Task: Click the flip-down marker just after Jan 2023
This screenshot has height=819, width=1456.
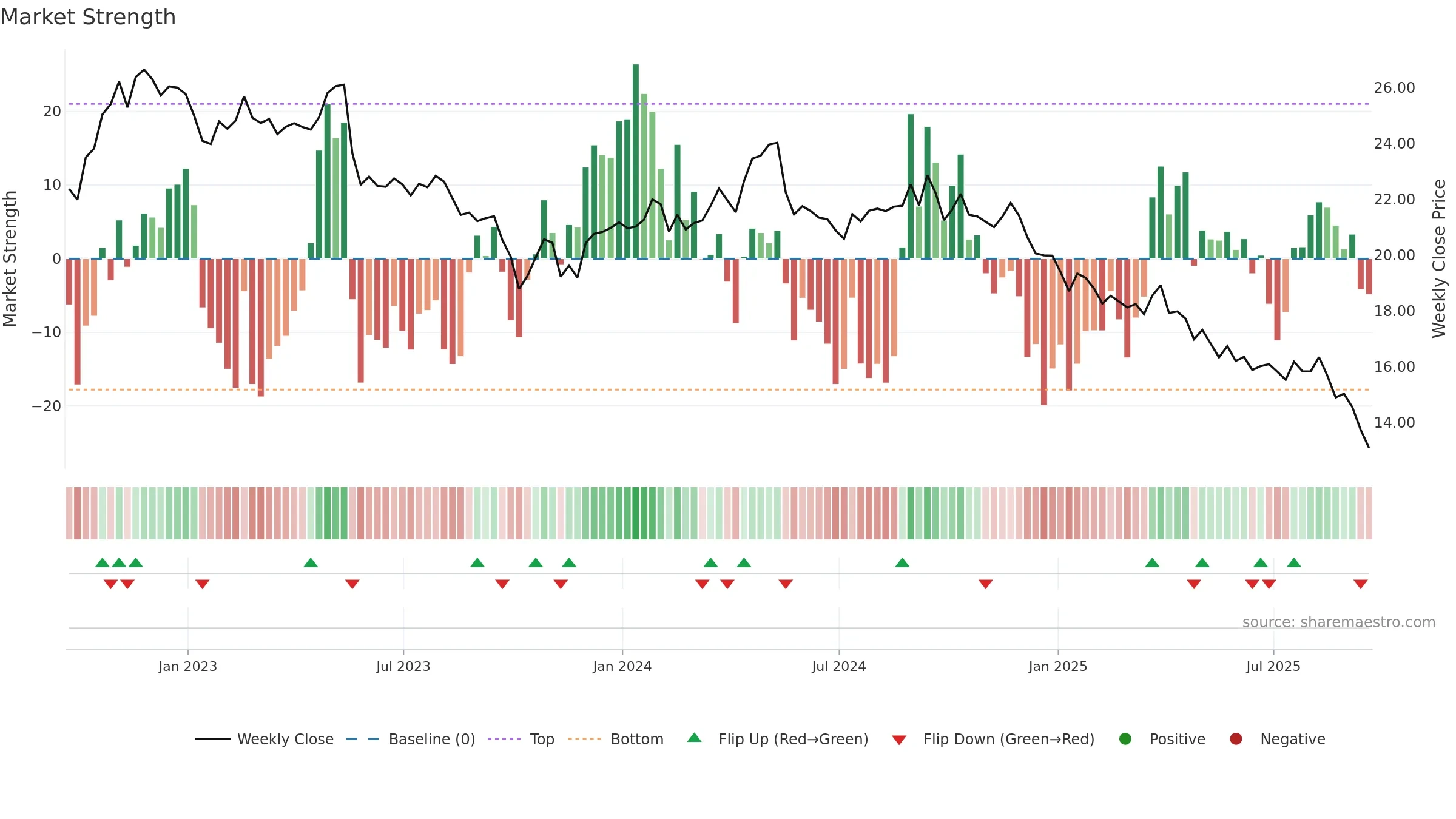Action: click(x=202, y=584)
